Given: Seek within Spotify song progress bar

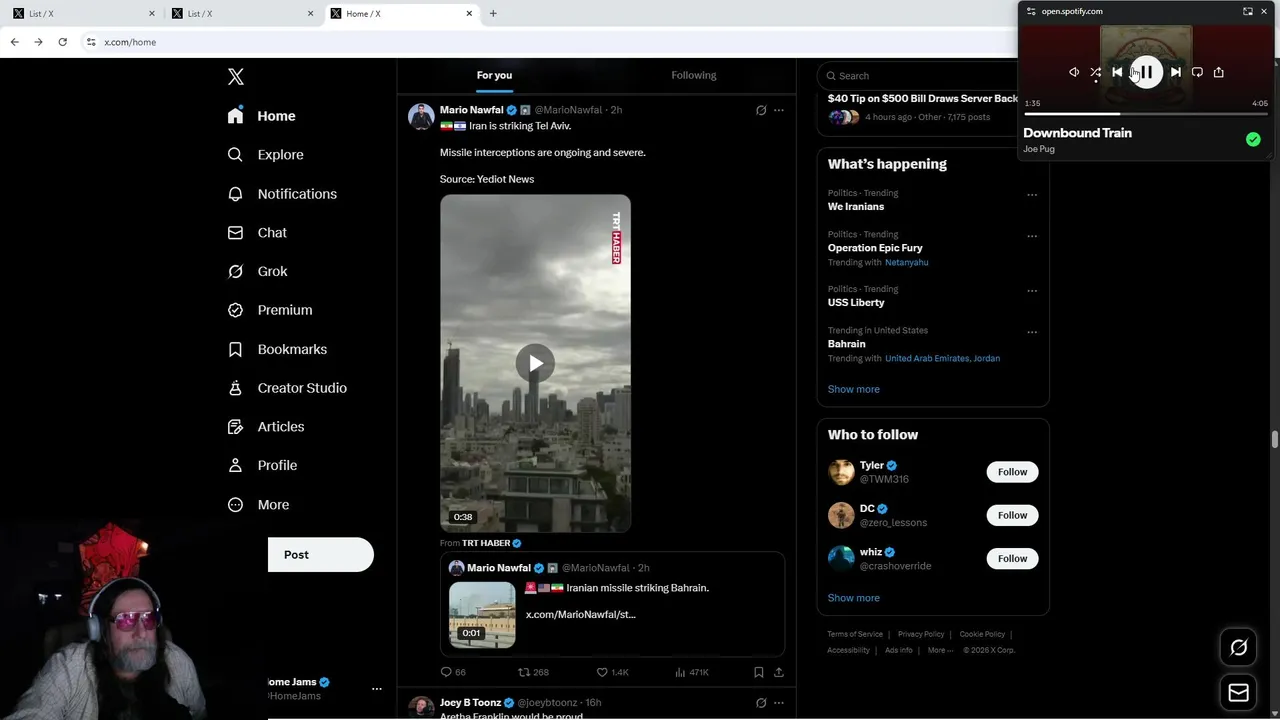Looking at the screenshot, I should pyautogui.click(x=1146, y=114).
